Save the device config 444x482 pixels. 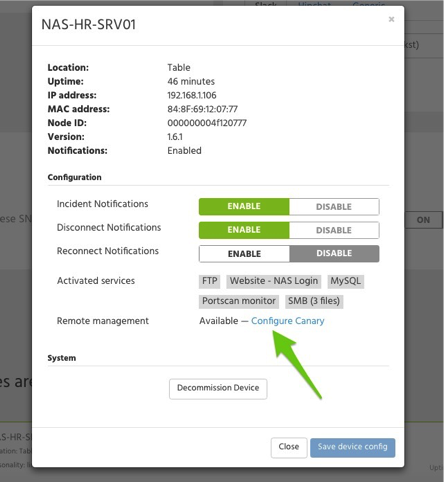pos(352,447)
